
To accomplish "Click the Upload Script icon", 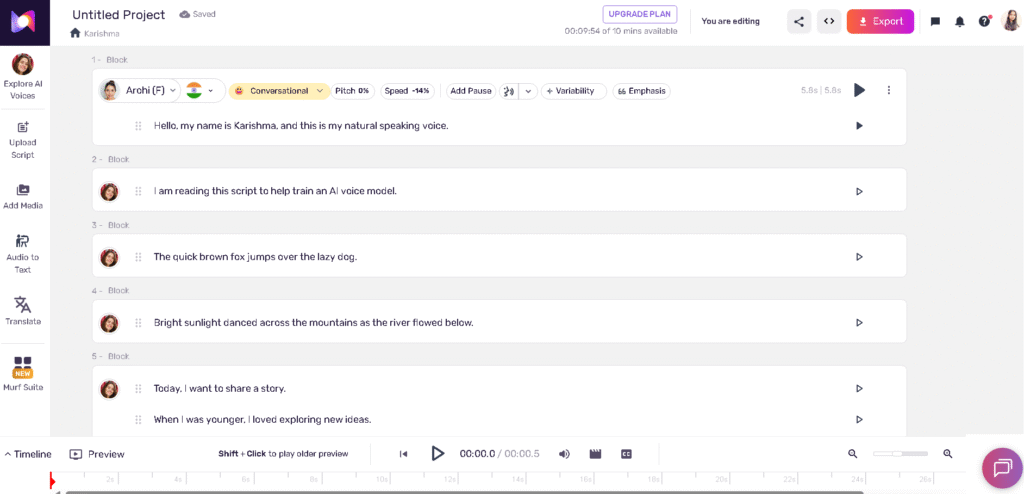I will coord(22,139).
